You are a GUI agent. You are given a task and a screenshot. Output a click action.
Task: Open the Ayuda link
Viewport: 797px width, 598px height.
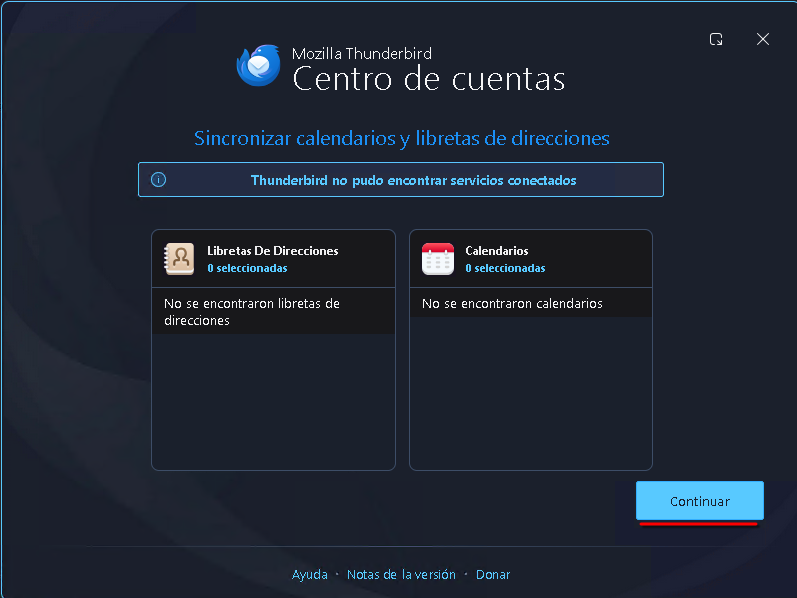click(x=309, y=575)
